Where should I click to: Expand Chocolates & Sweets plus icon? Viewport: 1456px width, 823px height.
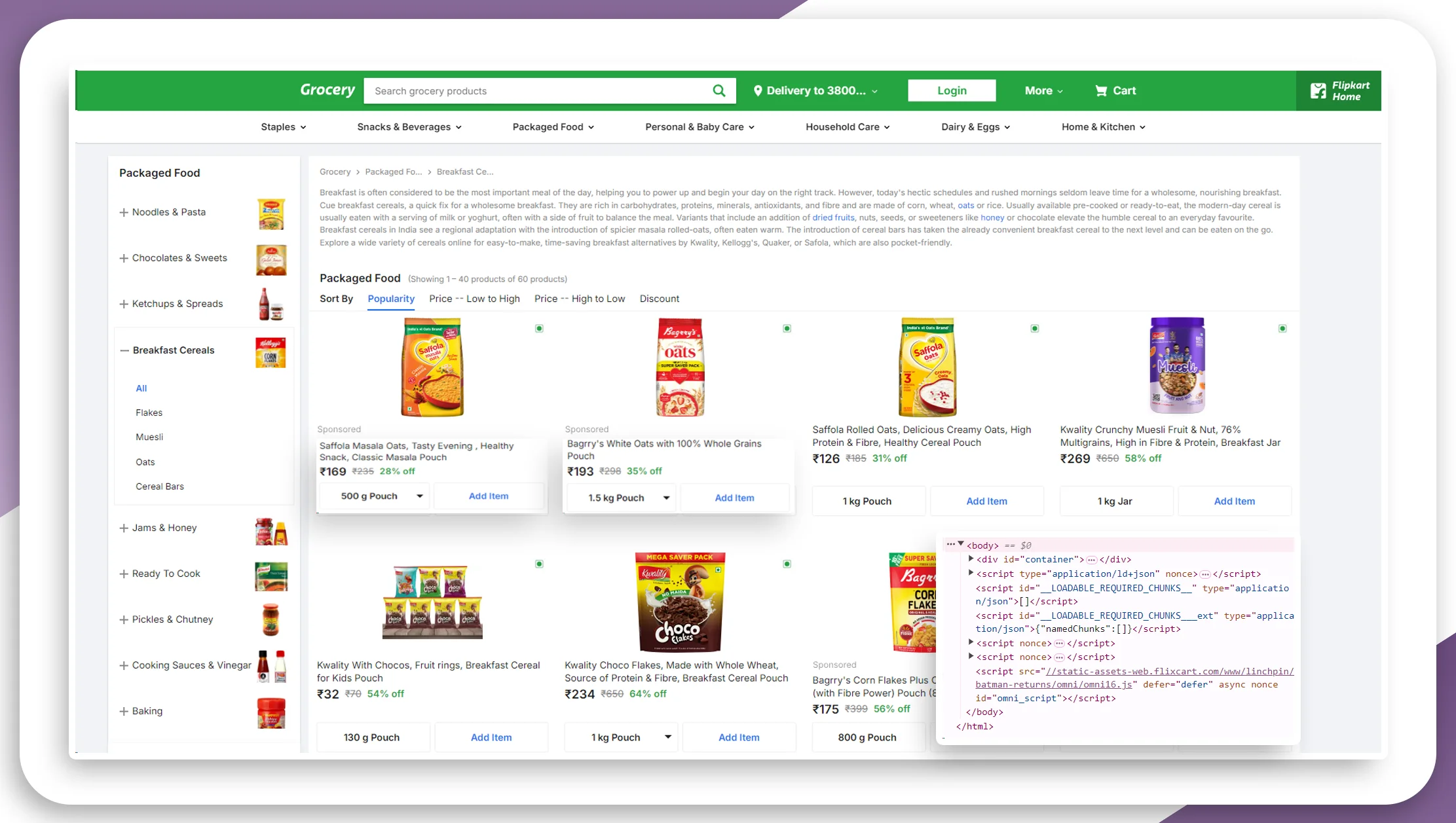click(124, 258)
